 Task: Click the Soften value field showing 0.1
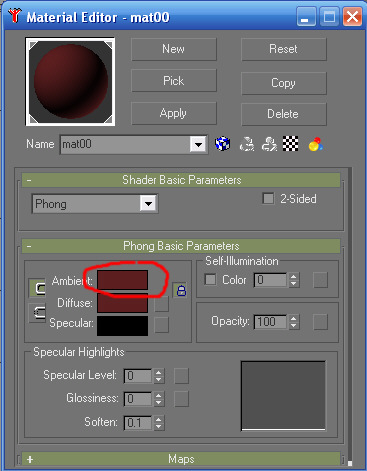click(x=138, y=423)
